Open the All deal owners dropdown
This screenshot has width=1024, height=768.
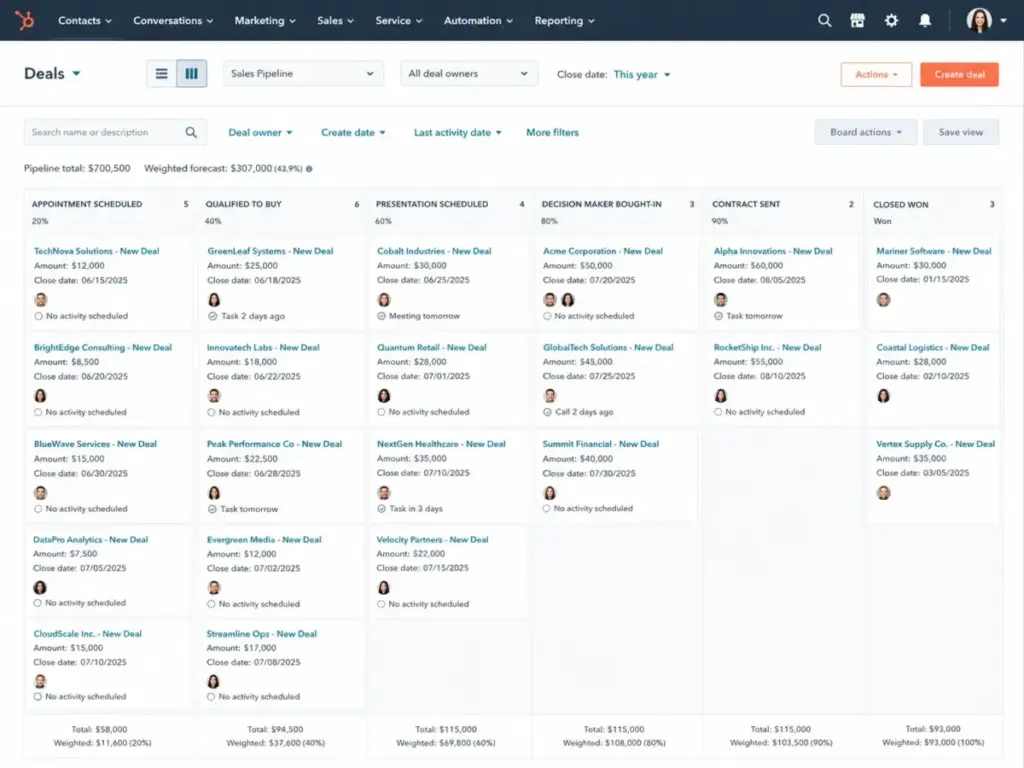point(469,74)
